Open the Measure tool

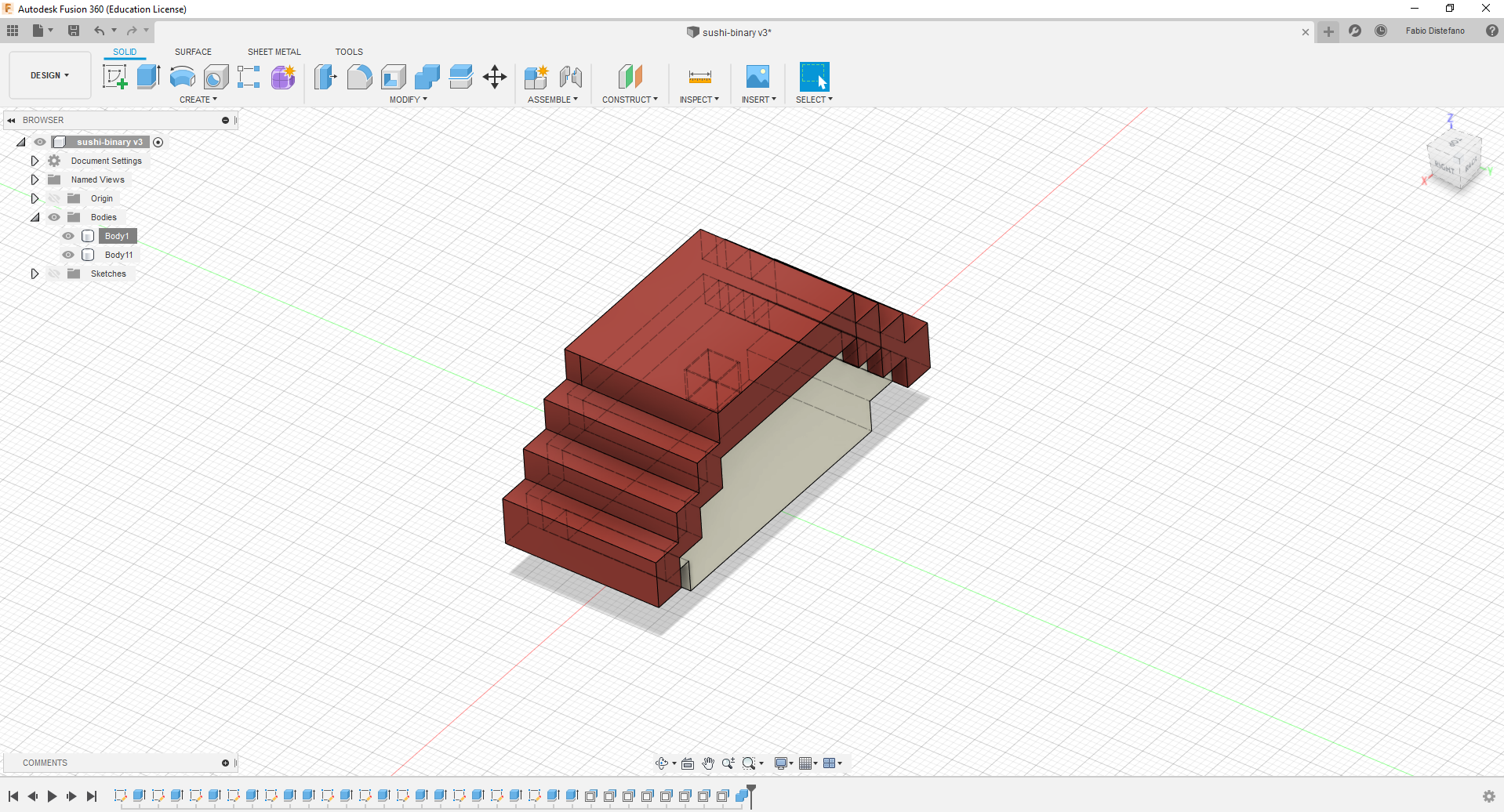click(699, 77)
